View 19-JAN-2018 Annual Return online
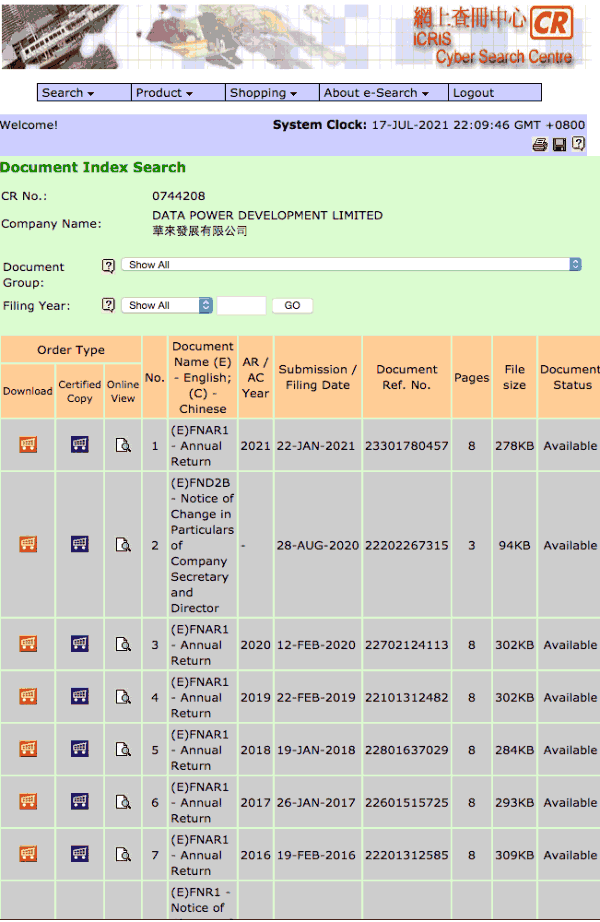Viewport: 600px width, 922px height. coord(123,749)
